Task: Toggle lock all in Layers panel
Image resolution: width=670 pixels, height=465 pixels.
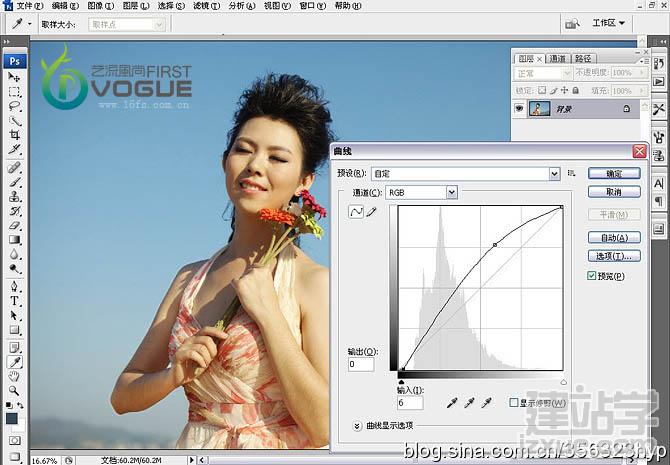Action: point(576,90)
